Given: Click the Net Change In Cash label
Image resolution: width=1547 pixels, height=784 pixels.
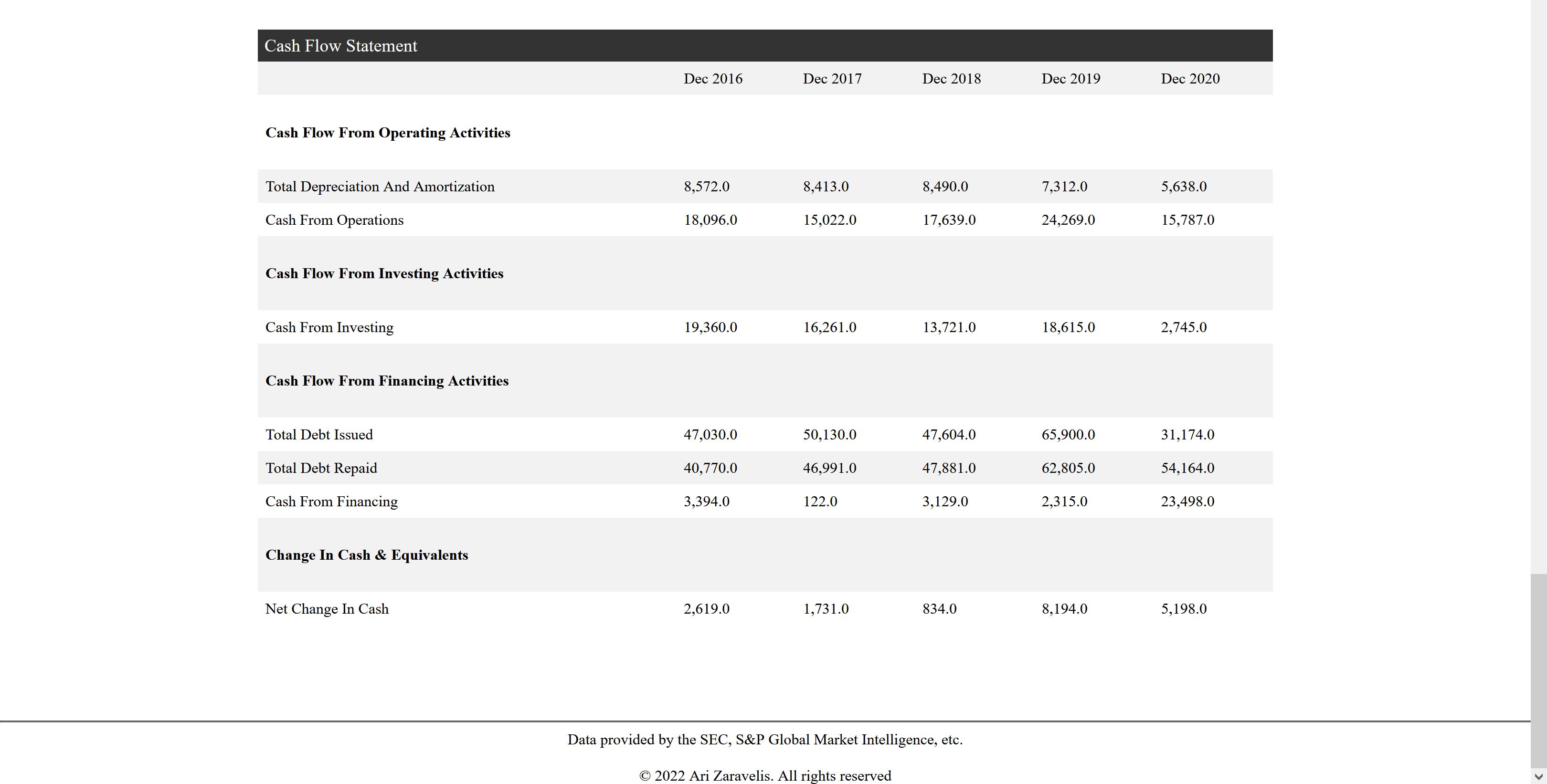Looking at the screenshot, I should tap(327, 609).
